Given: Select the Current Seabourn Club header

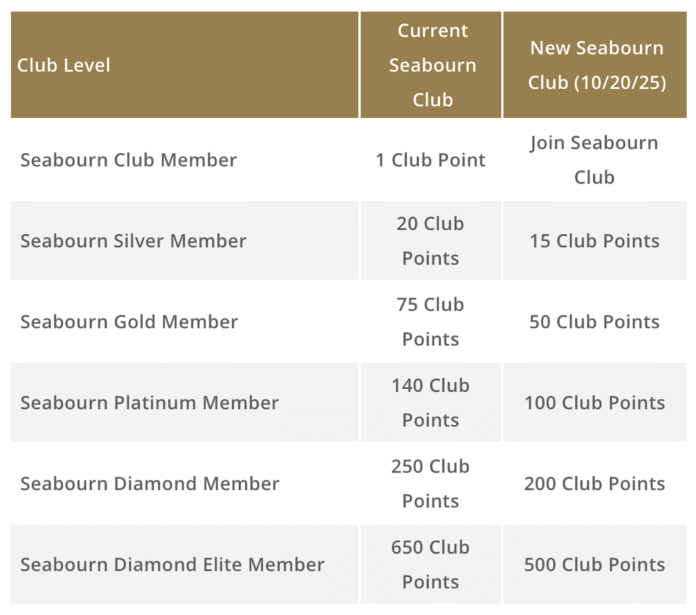Looking at the screenshot, I should [x=432, y=65].
